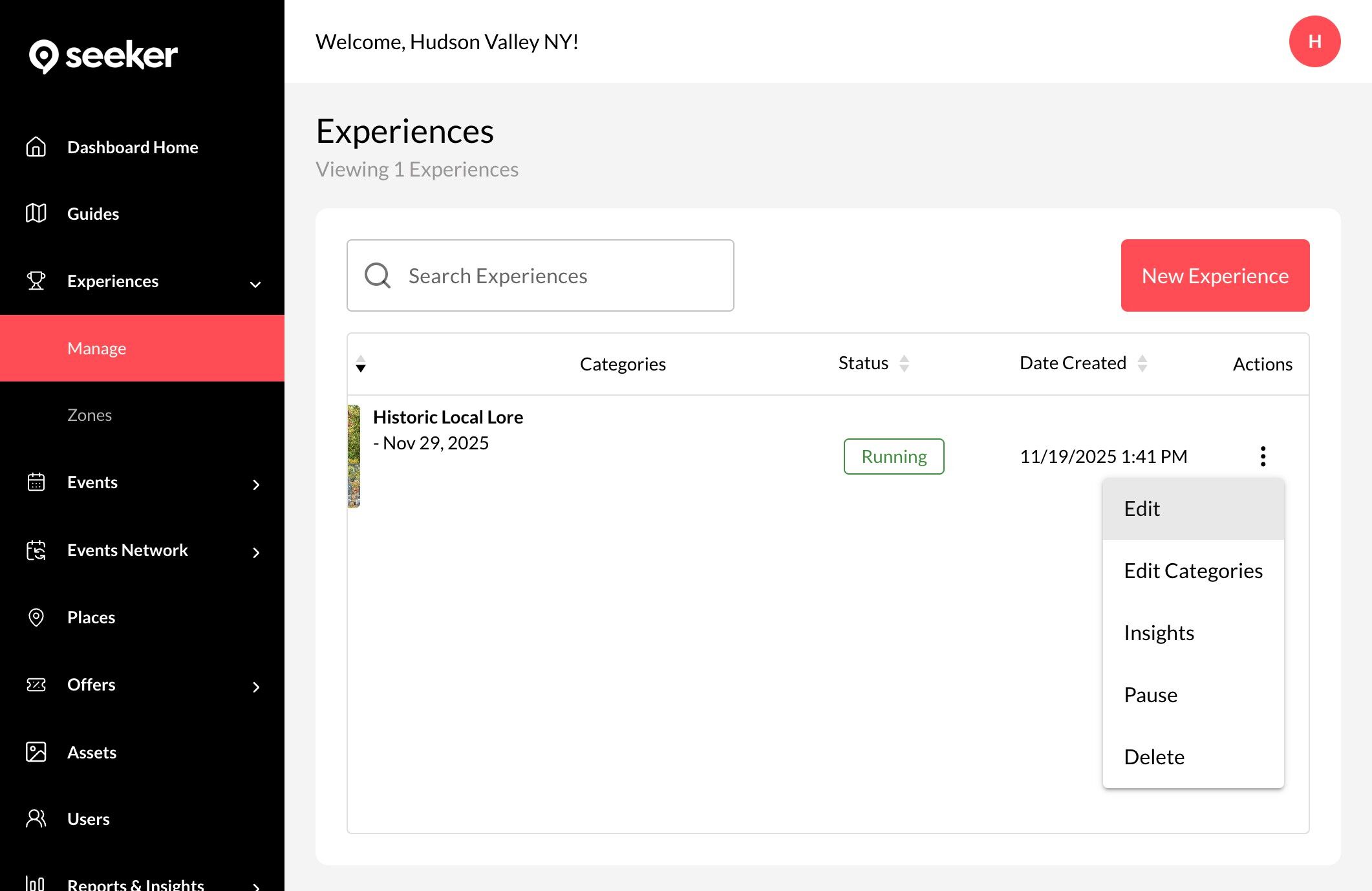Screen dimensions: 1372x891
Task: Click the Users people icon
Action: pos(36,819)
